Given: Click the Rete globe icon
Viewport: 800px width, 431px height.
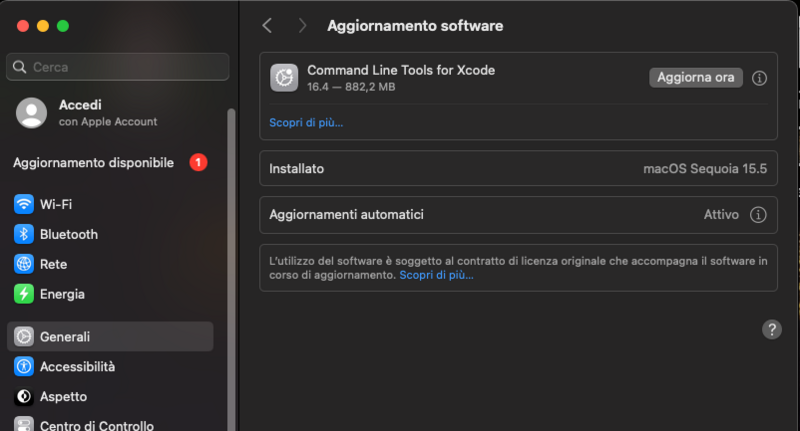Looking at the screenshot, I should pyautogui.click(x=24, y=264).
